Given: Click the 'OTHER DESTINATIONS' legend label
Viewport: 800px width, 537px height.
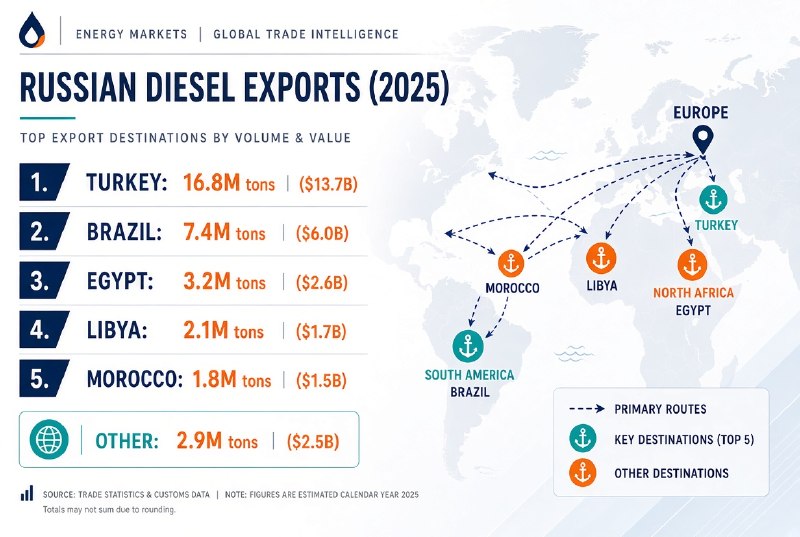Looking at the screenshot, I should point(671,473).
